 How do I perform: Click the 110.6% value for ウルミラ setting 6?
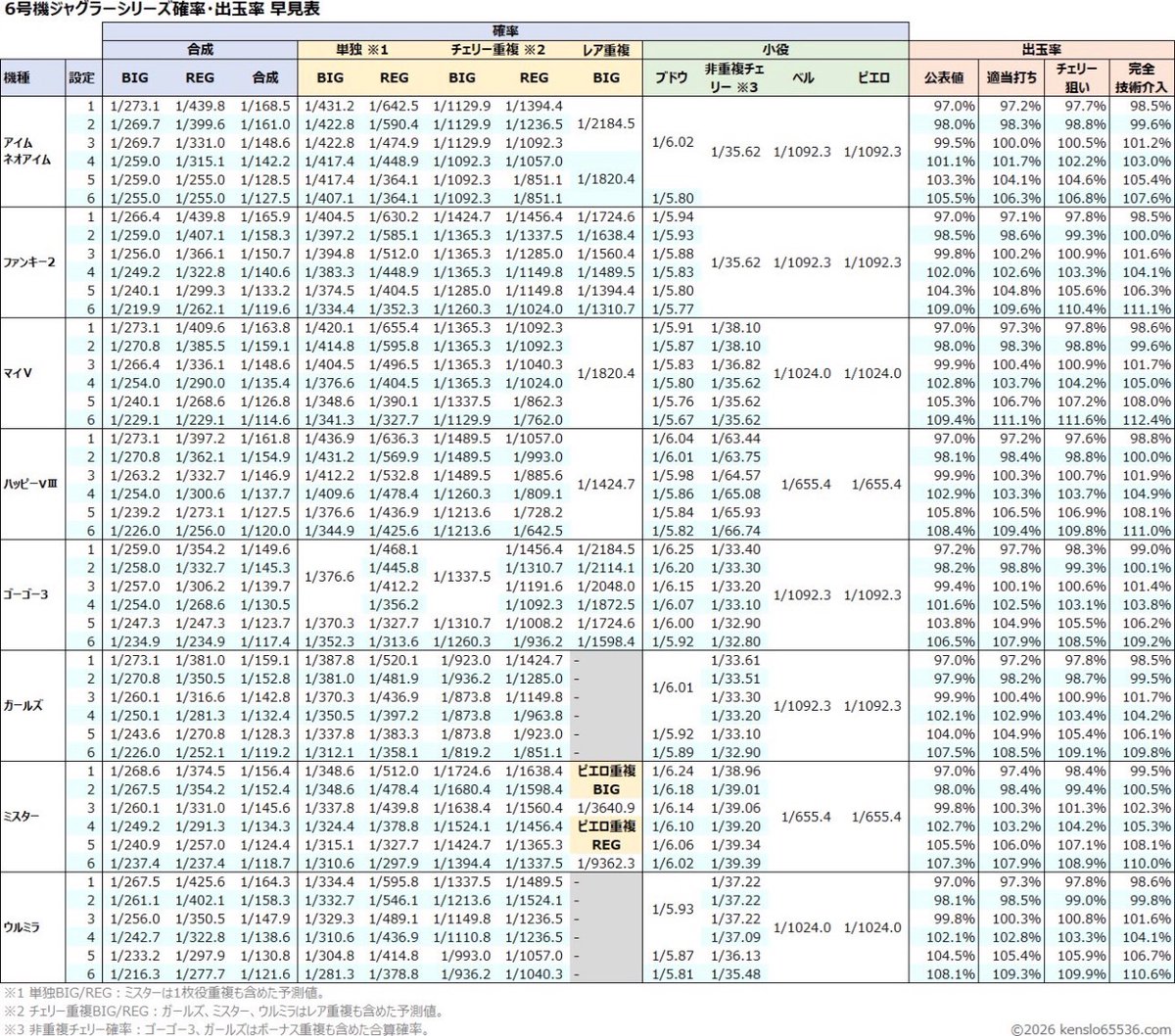[1145, 974]
